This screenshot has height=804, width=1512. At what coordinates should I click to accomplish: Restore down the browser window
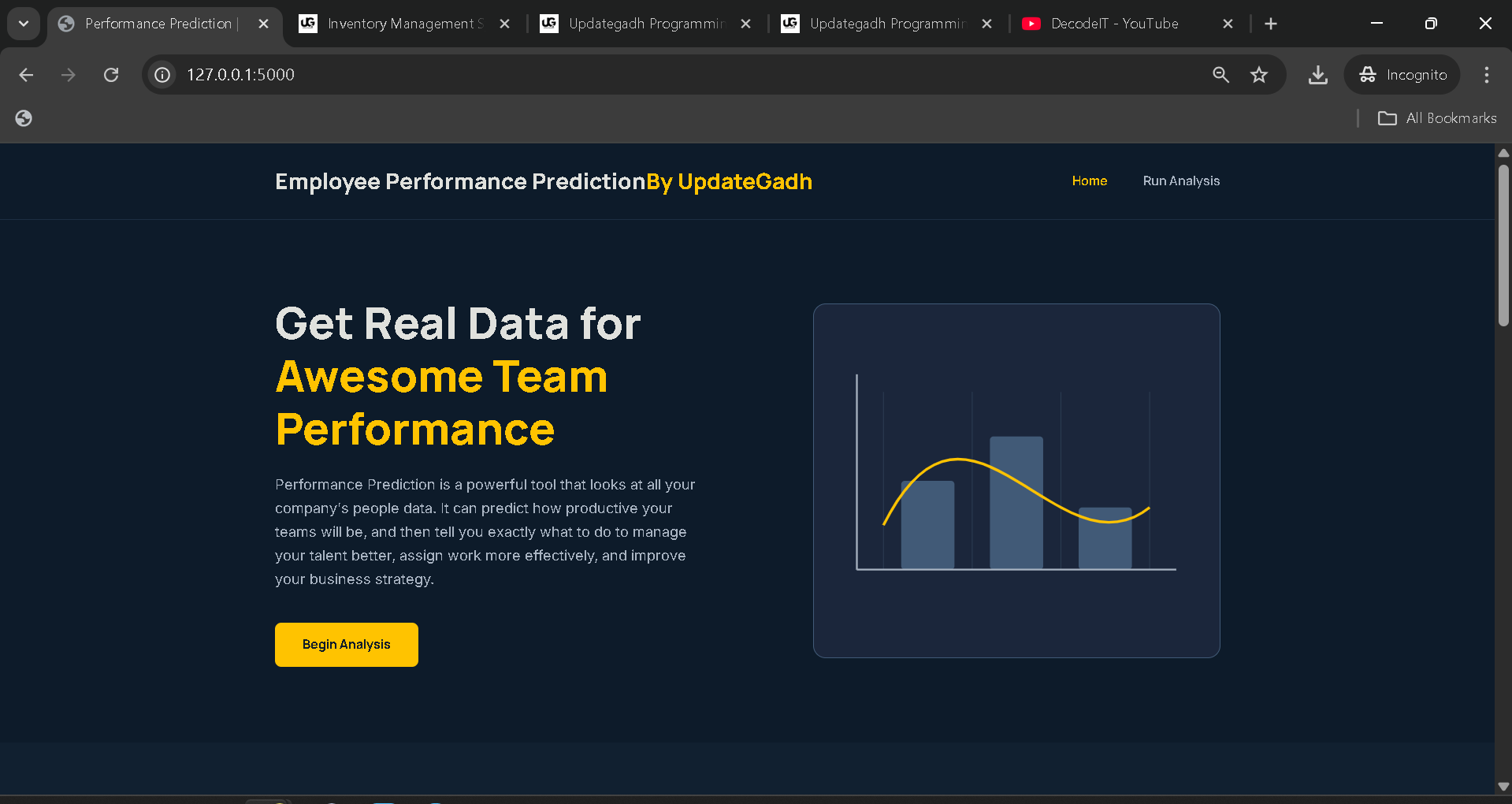[1431, 24]
